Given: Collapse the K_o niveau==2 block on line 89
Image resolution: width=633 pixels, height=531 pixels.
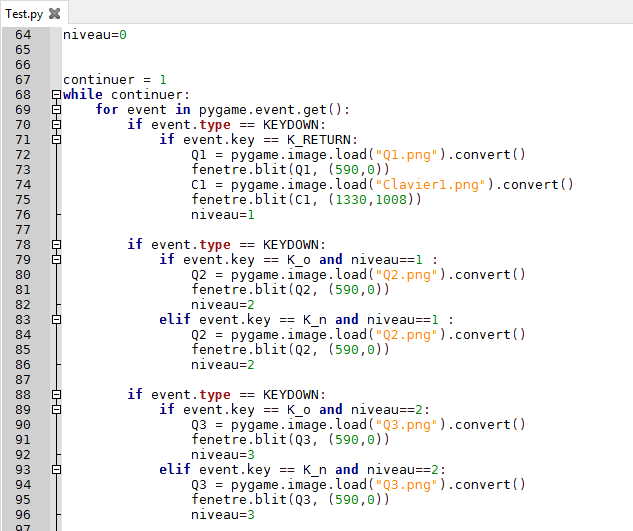Looking at the screenshot, I should tap(57, 409).
